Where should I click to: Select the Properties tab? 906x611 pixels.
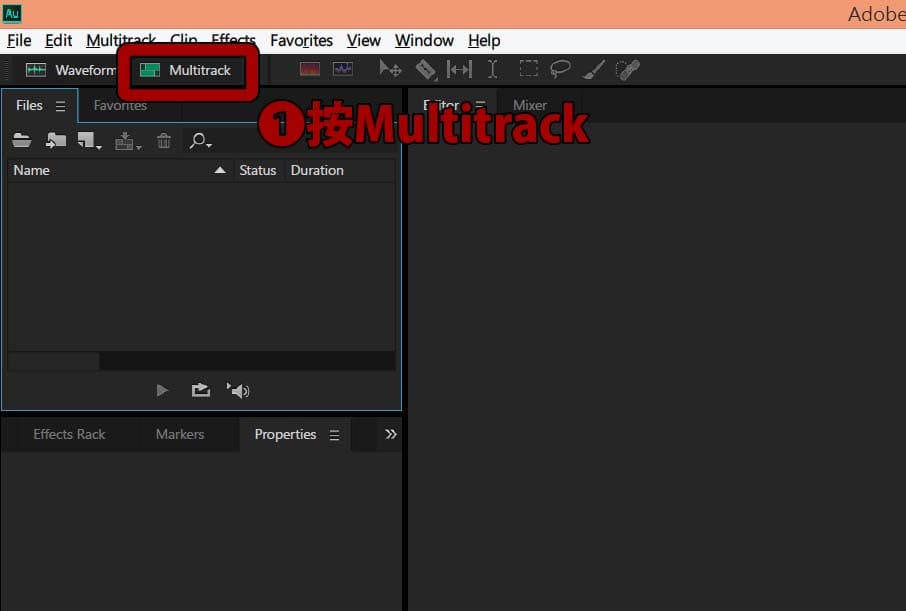[x=285, y=434]
